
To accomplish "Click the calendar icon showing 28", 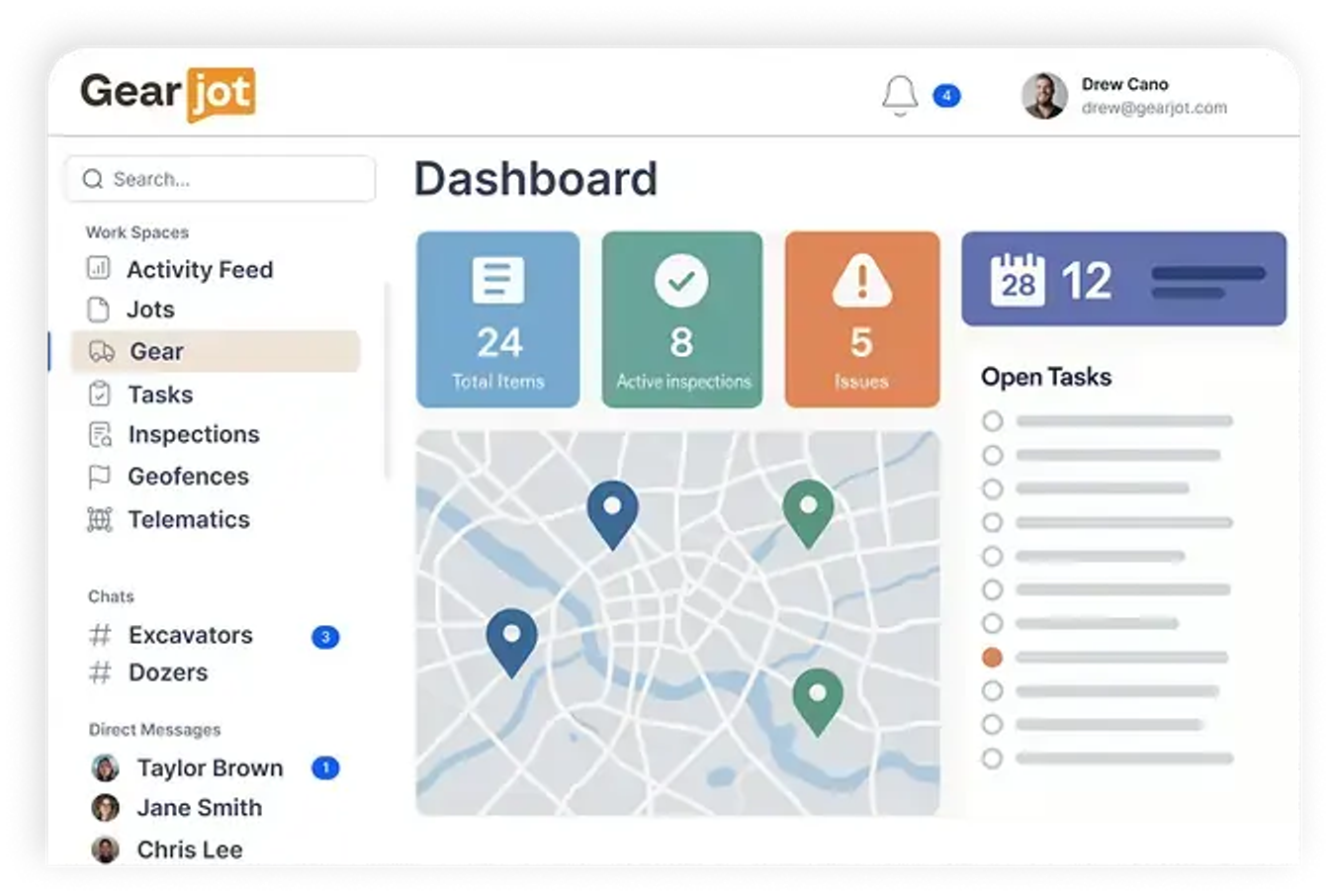I will tap(1018, 281).
